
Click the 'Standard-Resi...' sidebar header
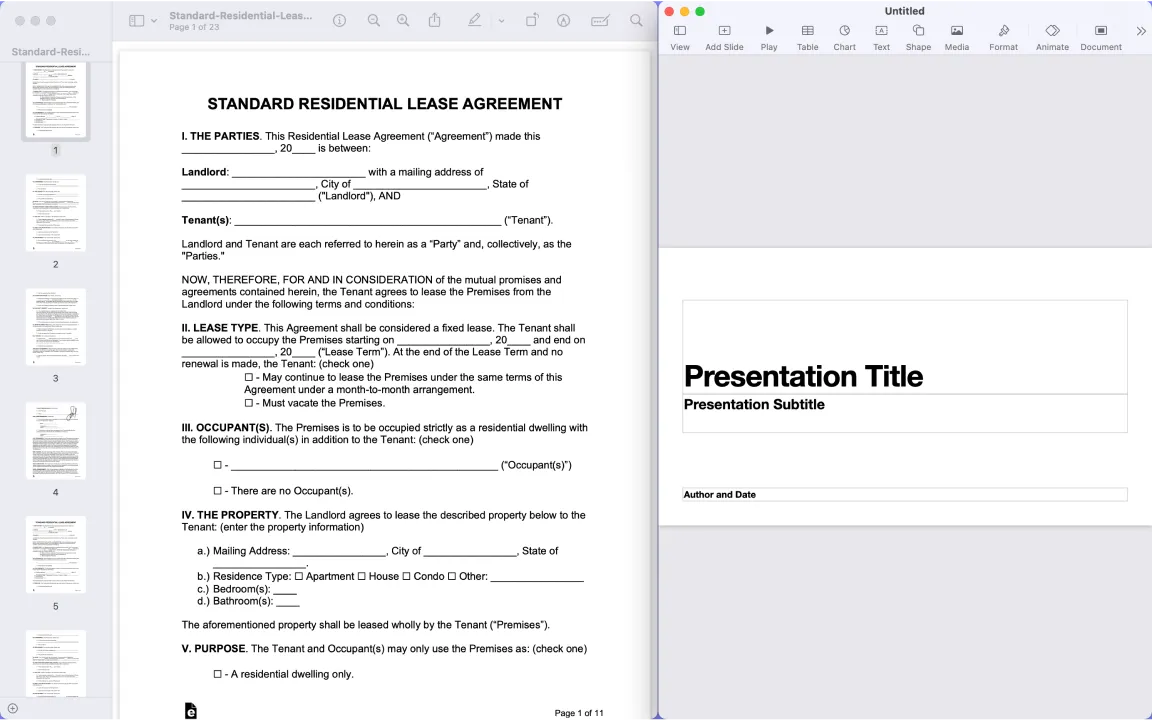coord(51,51)
